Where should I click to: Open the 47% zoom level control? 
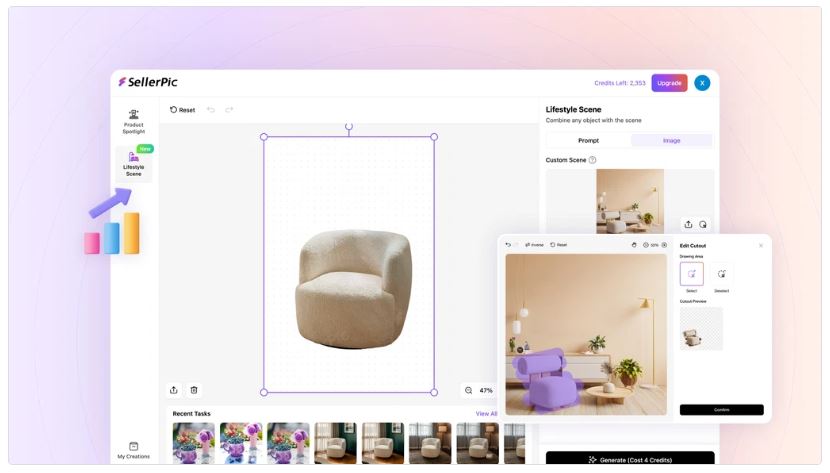(x=486, y=390)
